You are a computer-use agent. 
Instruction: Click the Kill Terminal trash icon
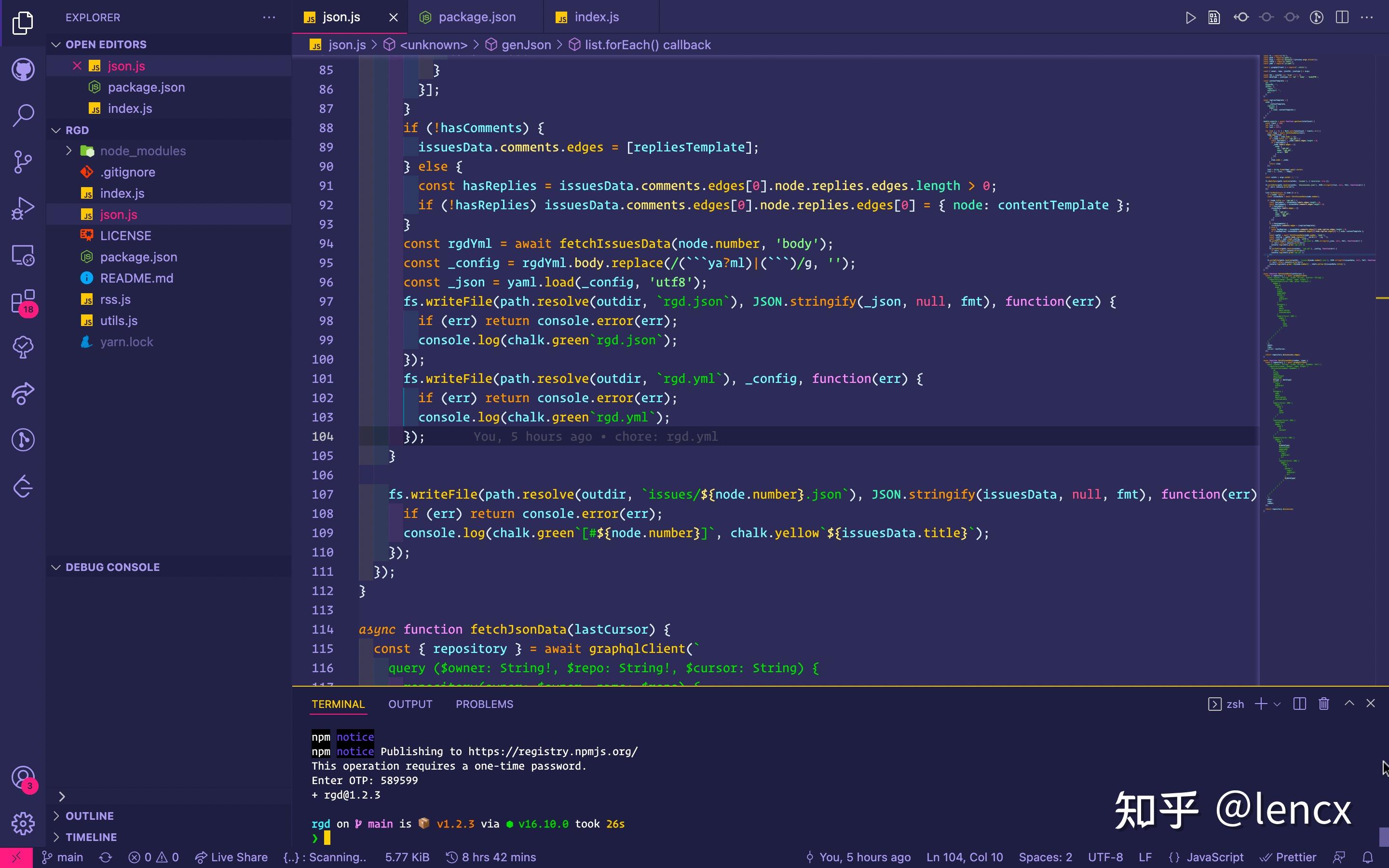[1323, 704]
